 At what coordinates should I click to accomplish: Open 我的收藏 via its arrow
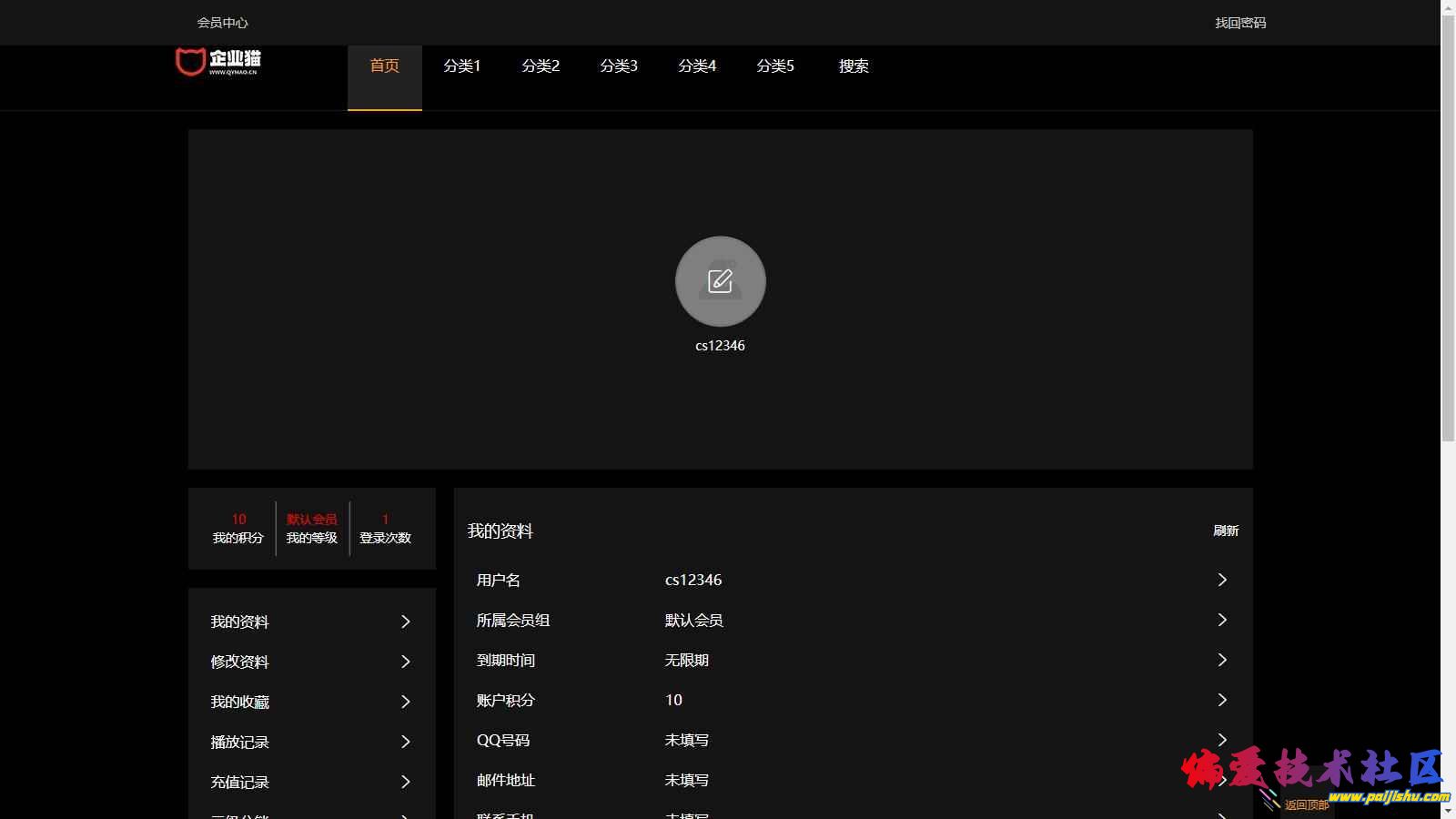(x=406, y=702)
